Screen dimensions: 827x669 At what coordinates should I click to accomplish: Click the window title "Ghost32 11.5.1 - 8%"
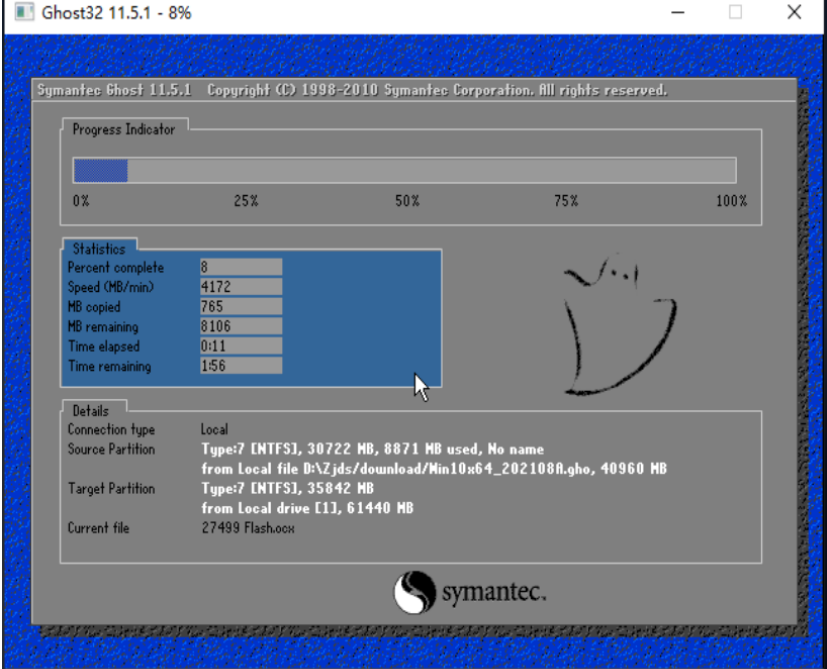(x=116, y=13)
